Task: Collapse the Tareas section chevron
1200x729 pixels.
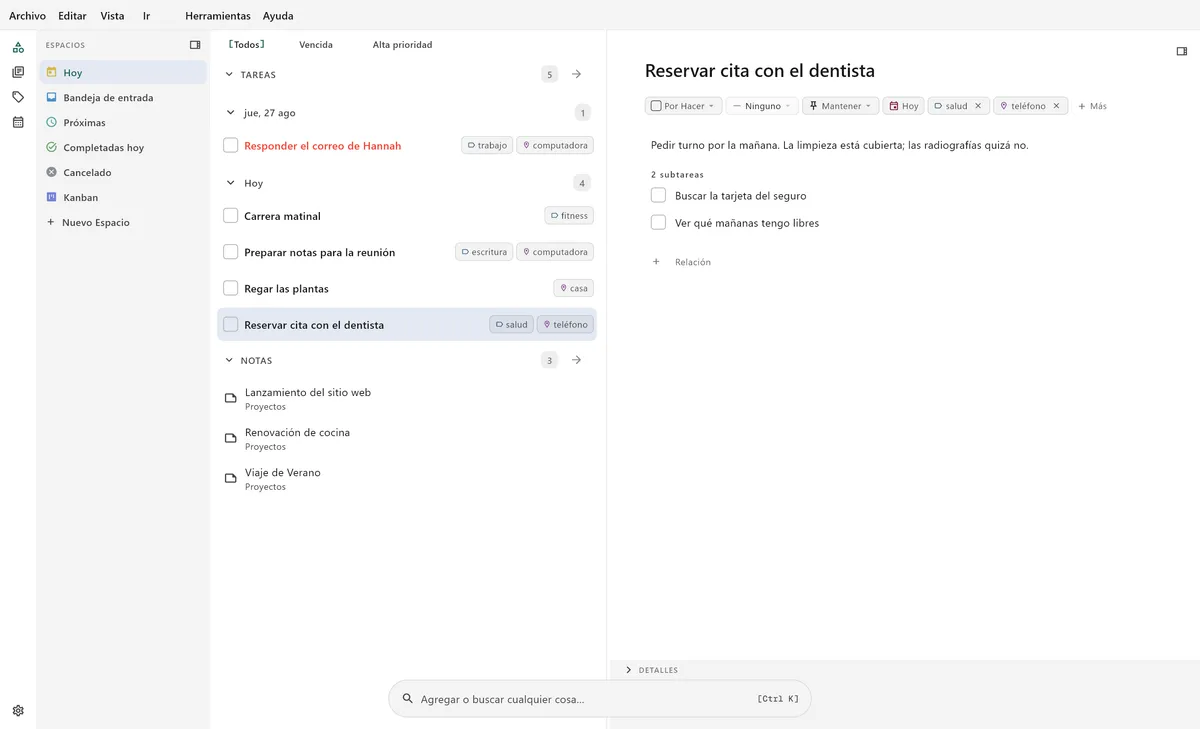Action: point(229,74)
